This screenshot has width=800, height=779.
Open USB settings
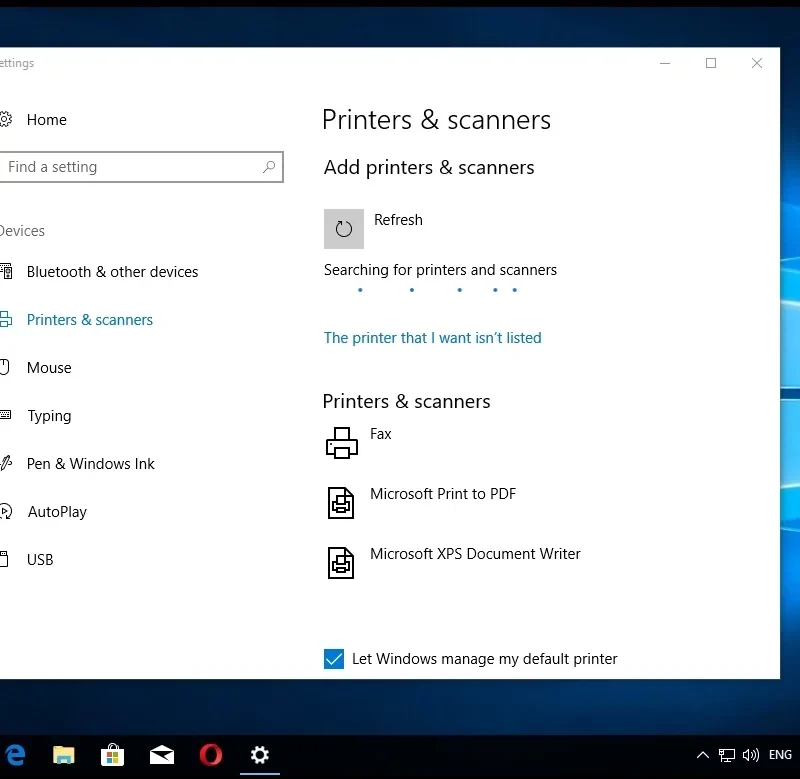pos(40,560)
